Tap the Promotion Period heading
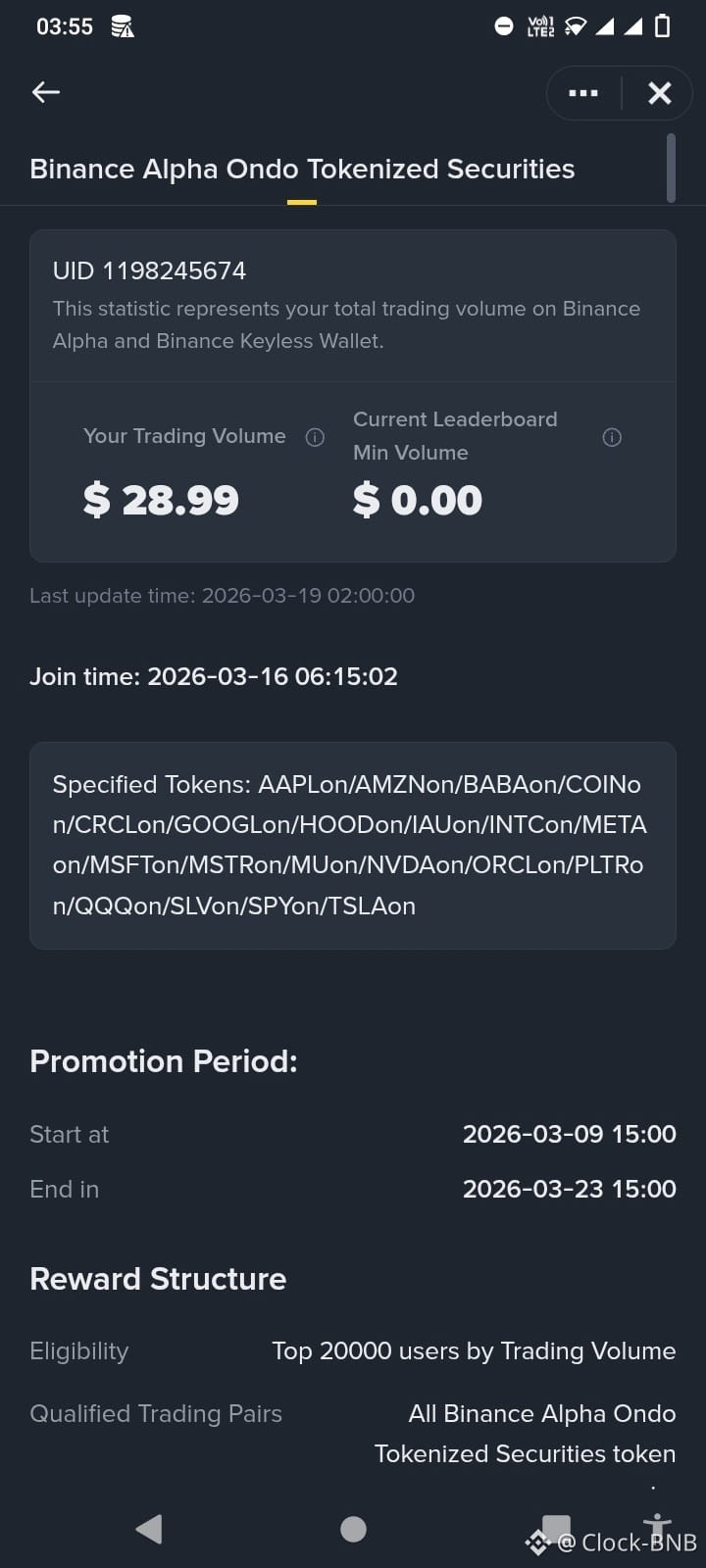The width and height of the screenshot is (706, 1568). [164, 1061]
